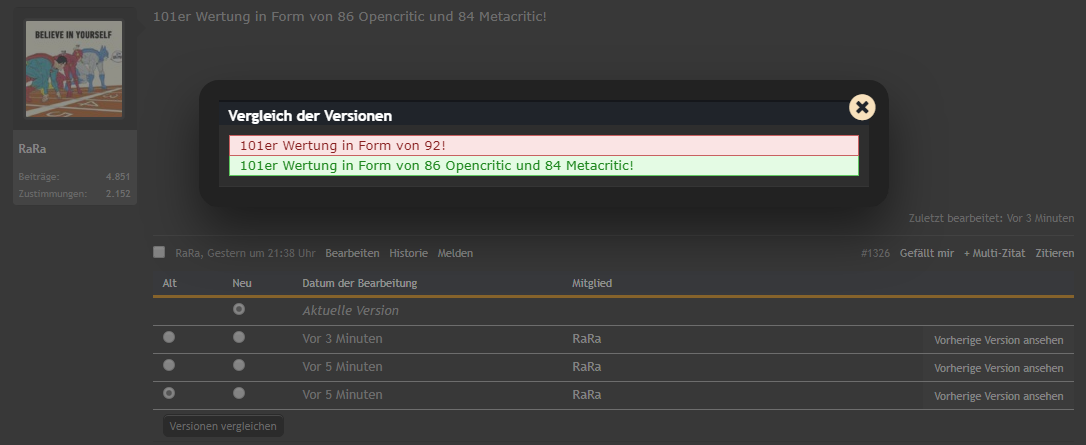Open Vorherige Version ansehen in last row
This screenshot has width=1086, height=445.
(x=998, y=396)
